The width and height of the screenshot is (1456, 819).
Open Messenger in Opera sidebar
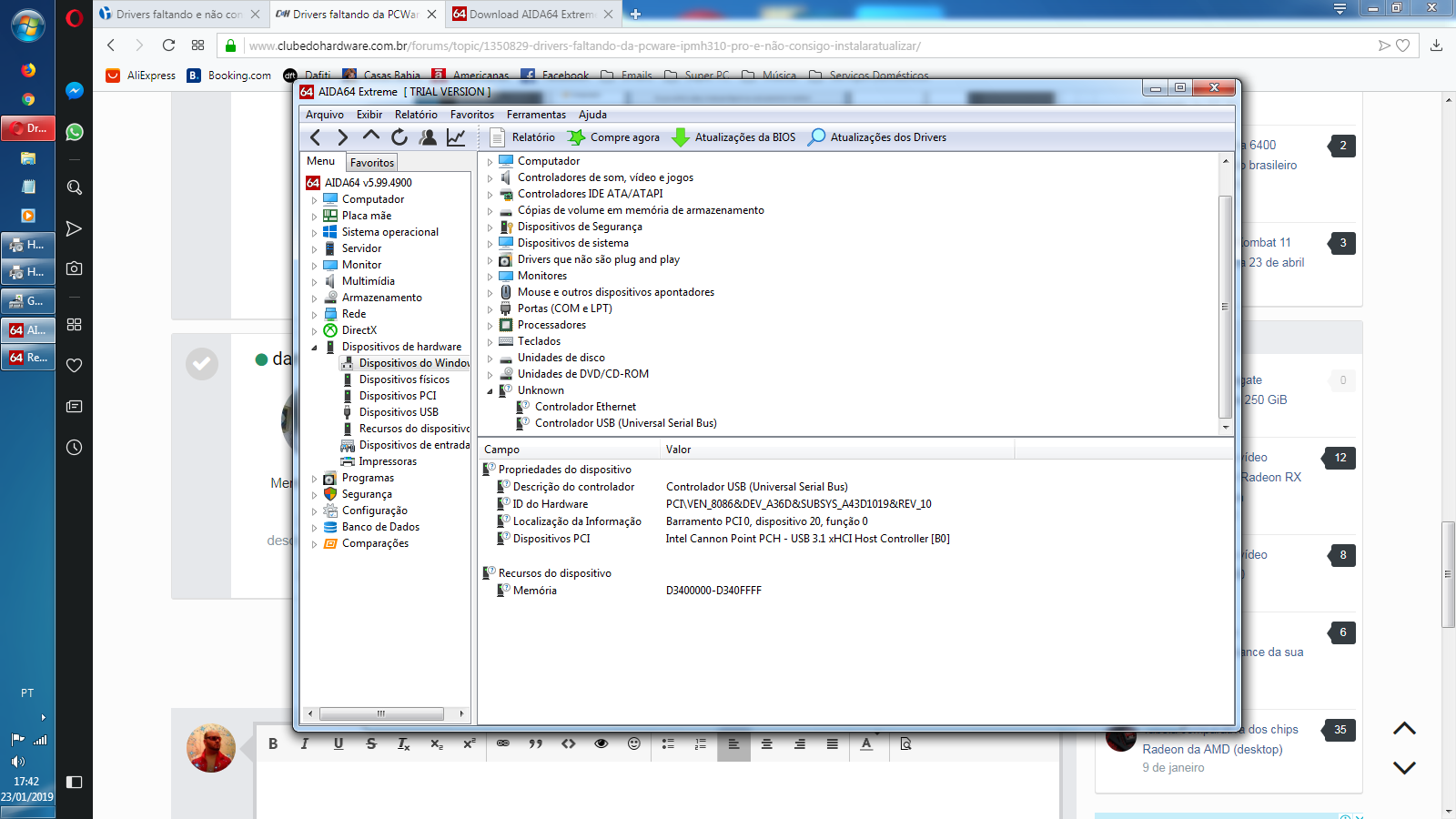[75, 91]
